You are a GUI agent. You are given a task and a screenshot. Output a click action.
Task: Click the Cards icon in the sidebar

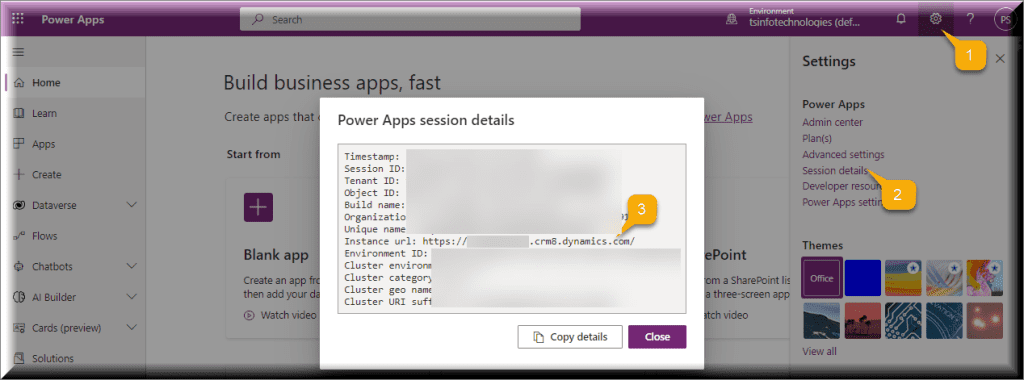(x=20, y=328)
